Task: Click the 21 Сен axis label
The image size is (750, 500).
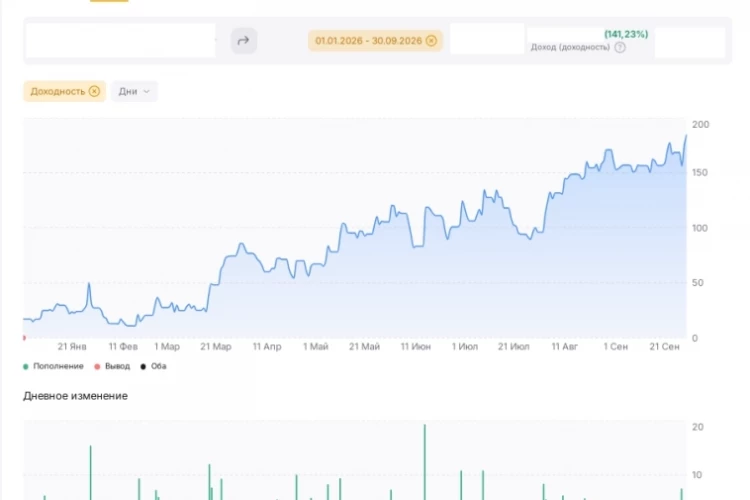Action: point(664,346)
